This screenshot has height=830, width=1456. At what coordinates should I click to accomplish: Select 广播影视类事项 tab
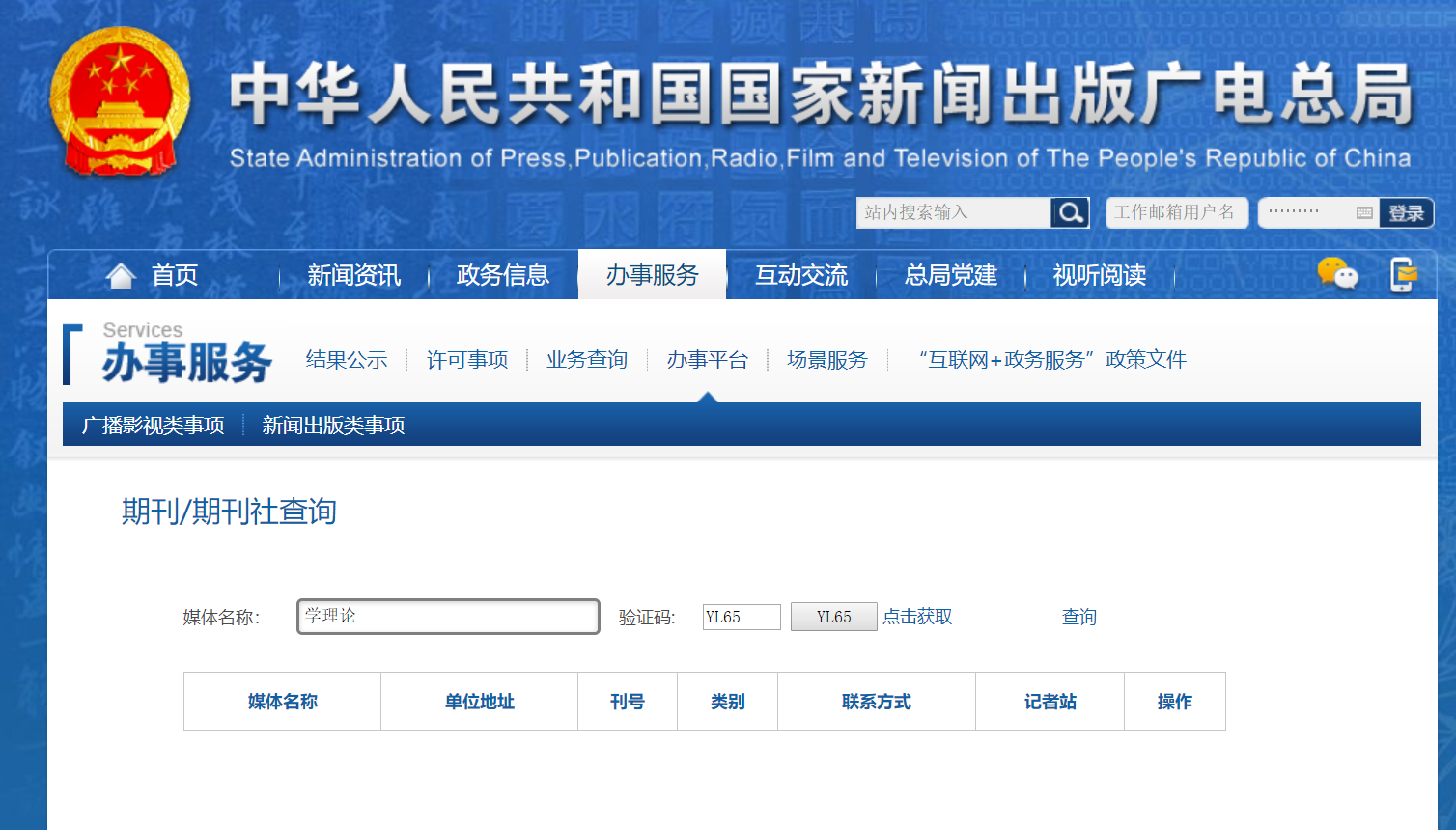[154, 426]
